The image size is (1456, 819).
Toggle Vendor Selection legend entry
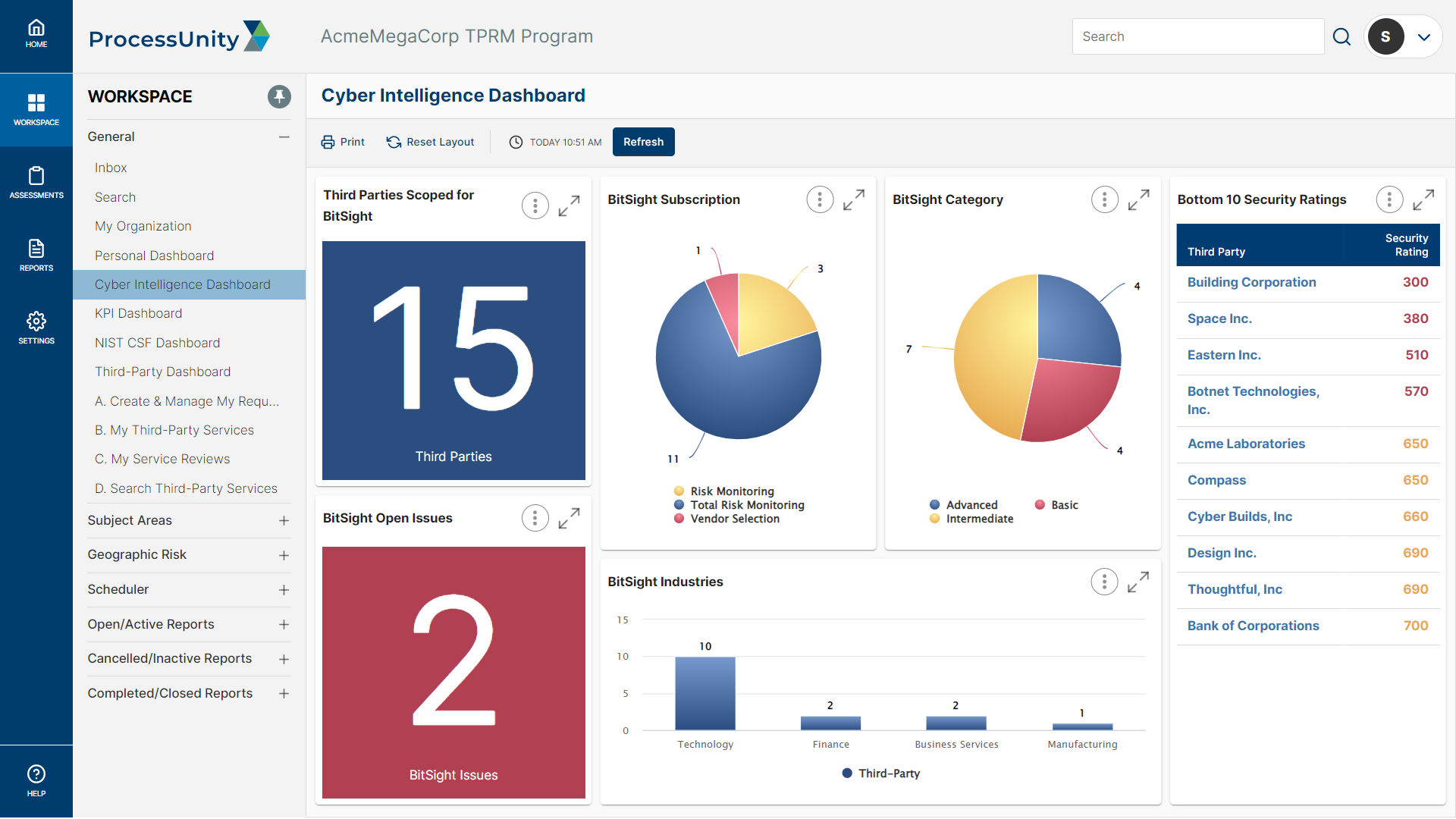(x=726, y=519)
